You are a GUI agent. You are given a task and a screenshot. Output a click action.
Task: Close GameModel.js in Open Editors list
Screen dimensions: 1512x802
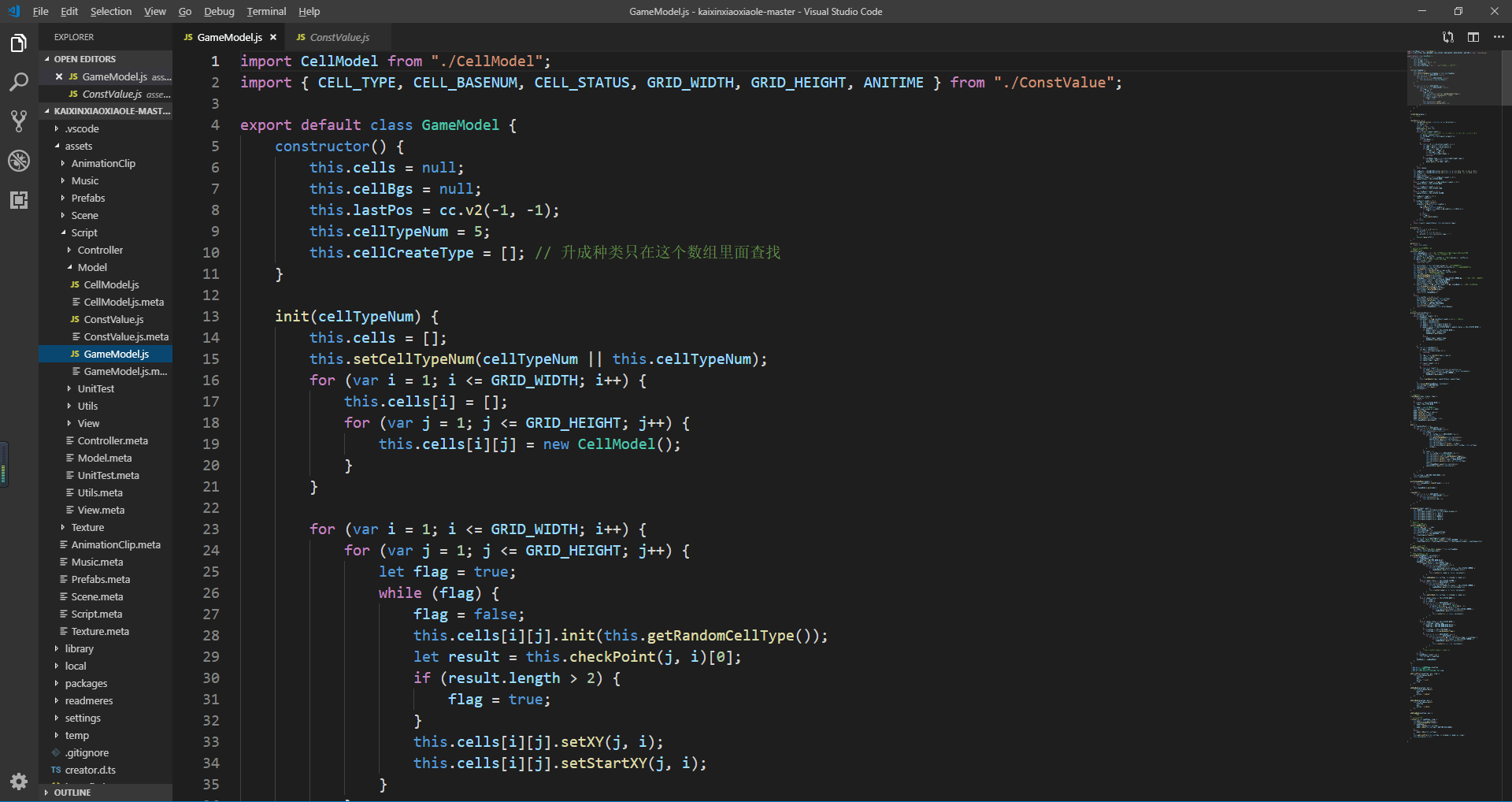coord(59,76)
